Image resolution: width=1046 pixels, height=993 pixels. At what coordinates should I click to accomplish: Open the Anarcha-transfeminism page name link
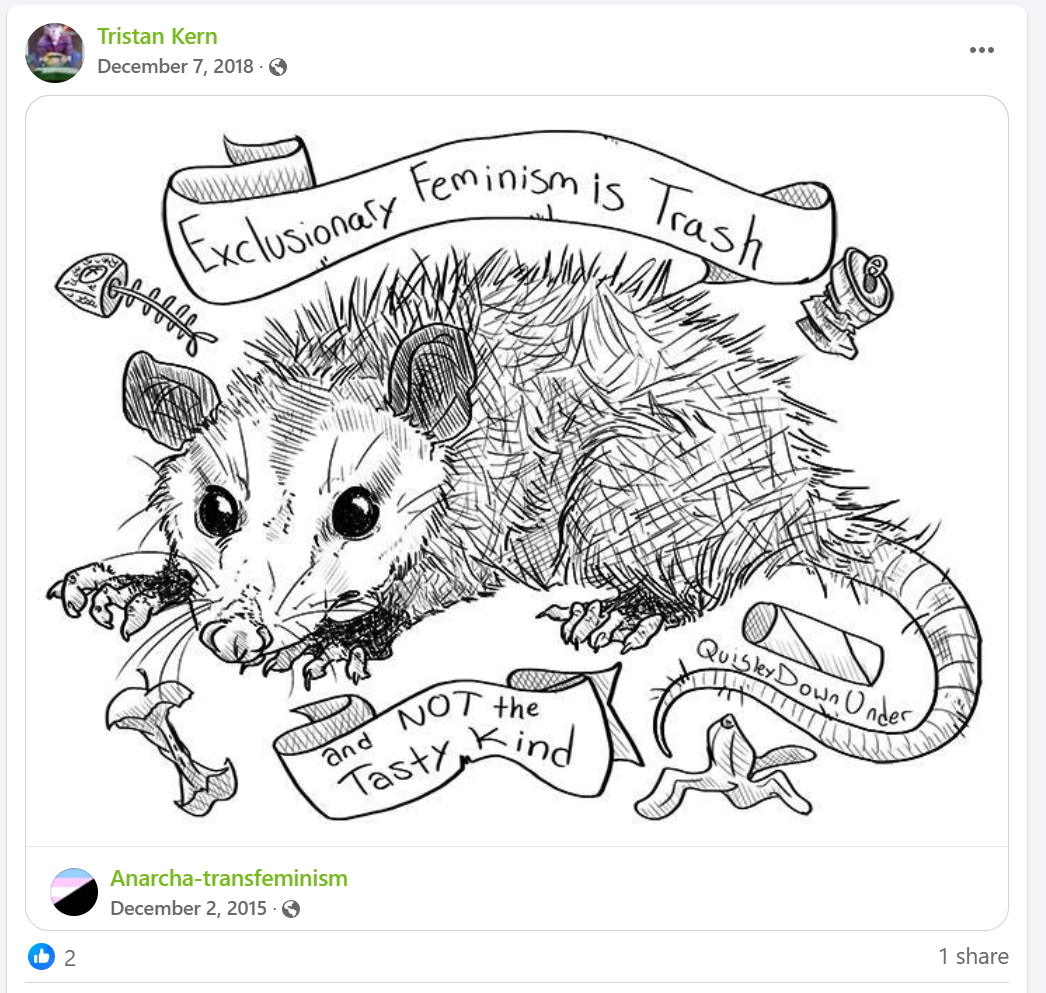click(x=229, y=878)
